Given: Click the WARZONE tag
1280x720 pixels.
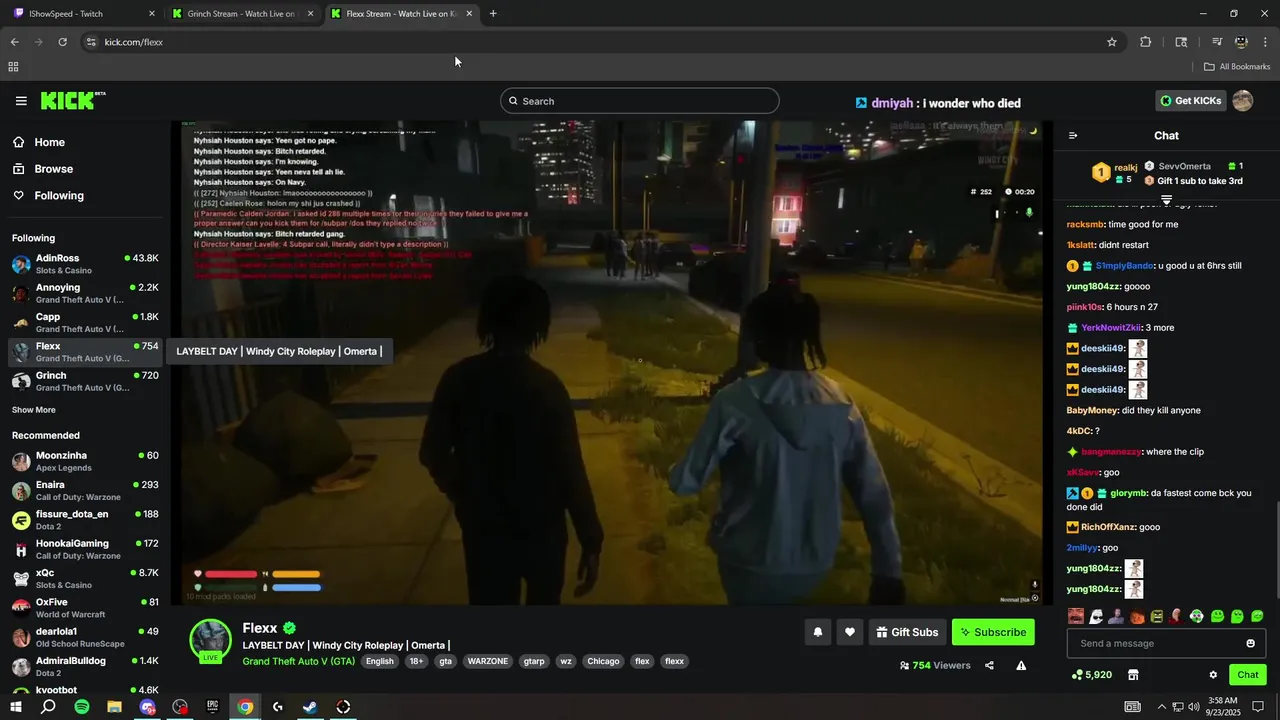Looking at the screenshot, I should (x=488, y=661).
